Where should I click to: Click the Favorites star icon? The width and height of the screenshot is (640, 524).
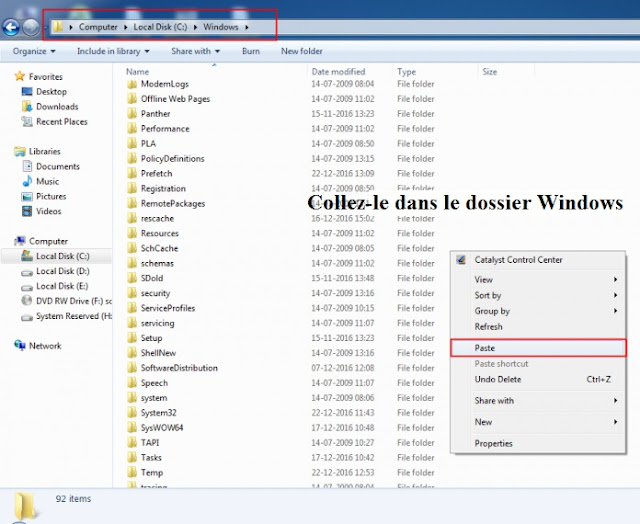point(20,76)
